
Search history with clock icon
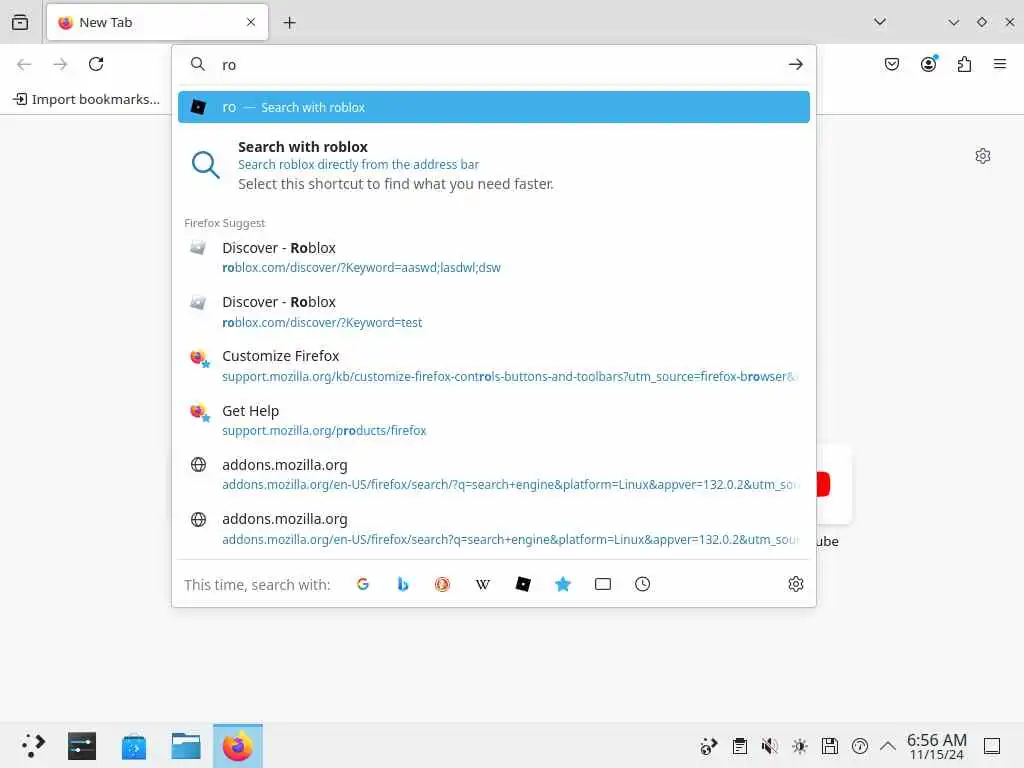click(643, 584)
